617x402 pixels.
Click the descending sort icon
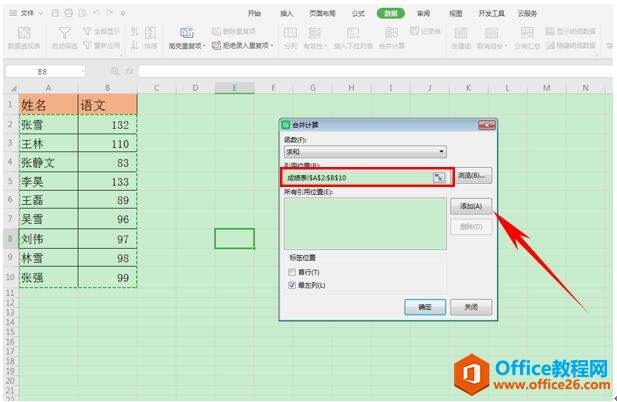134,46
